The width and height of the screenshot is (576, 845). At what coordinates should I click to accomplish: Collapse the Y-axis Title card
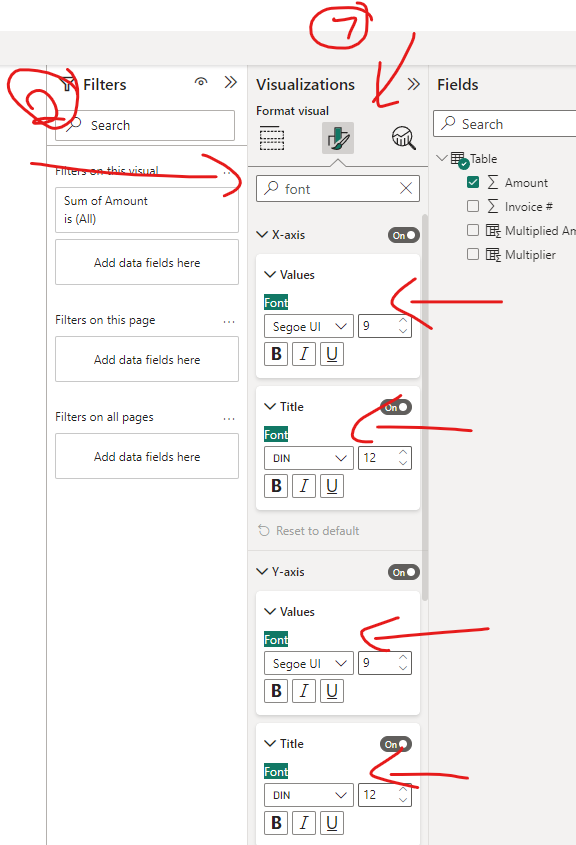coord(270,743)
